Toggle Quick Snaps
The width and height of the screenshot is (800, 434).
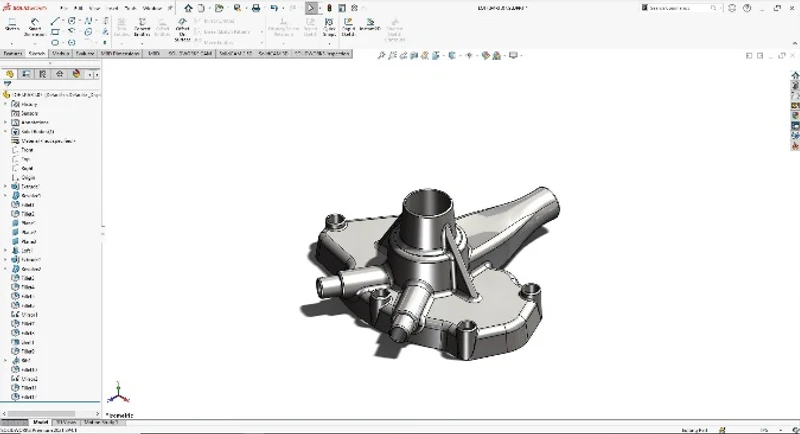point(329,27)
